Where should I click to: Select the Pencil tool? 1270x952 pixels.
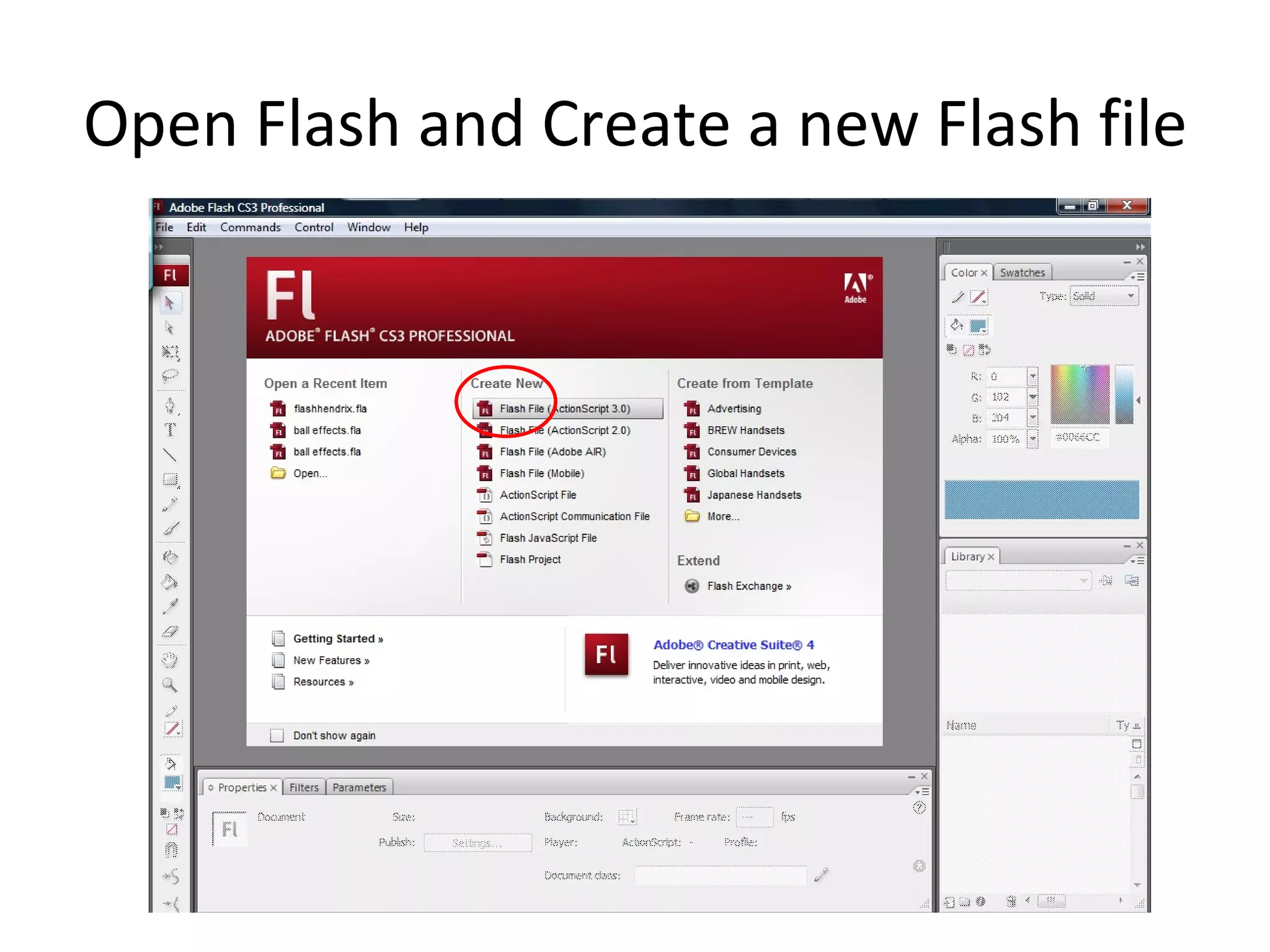170,505
